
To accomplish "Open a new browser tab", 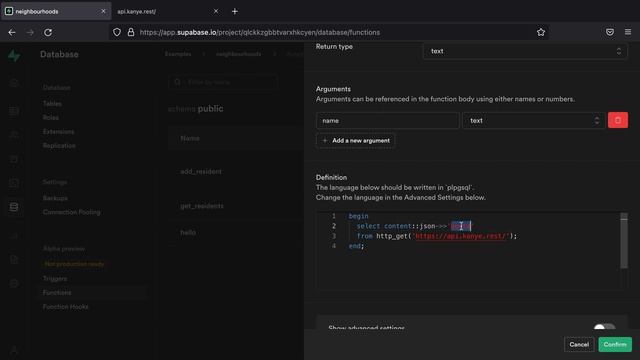I will (x=235, y=11).
